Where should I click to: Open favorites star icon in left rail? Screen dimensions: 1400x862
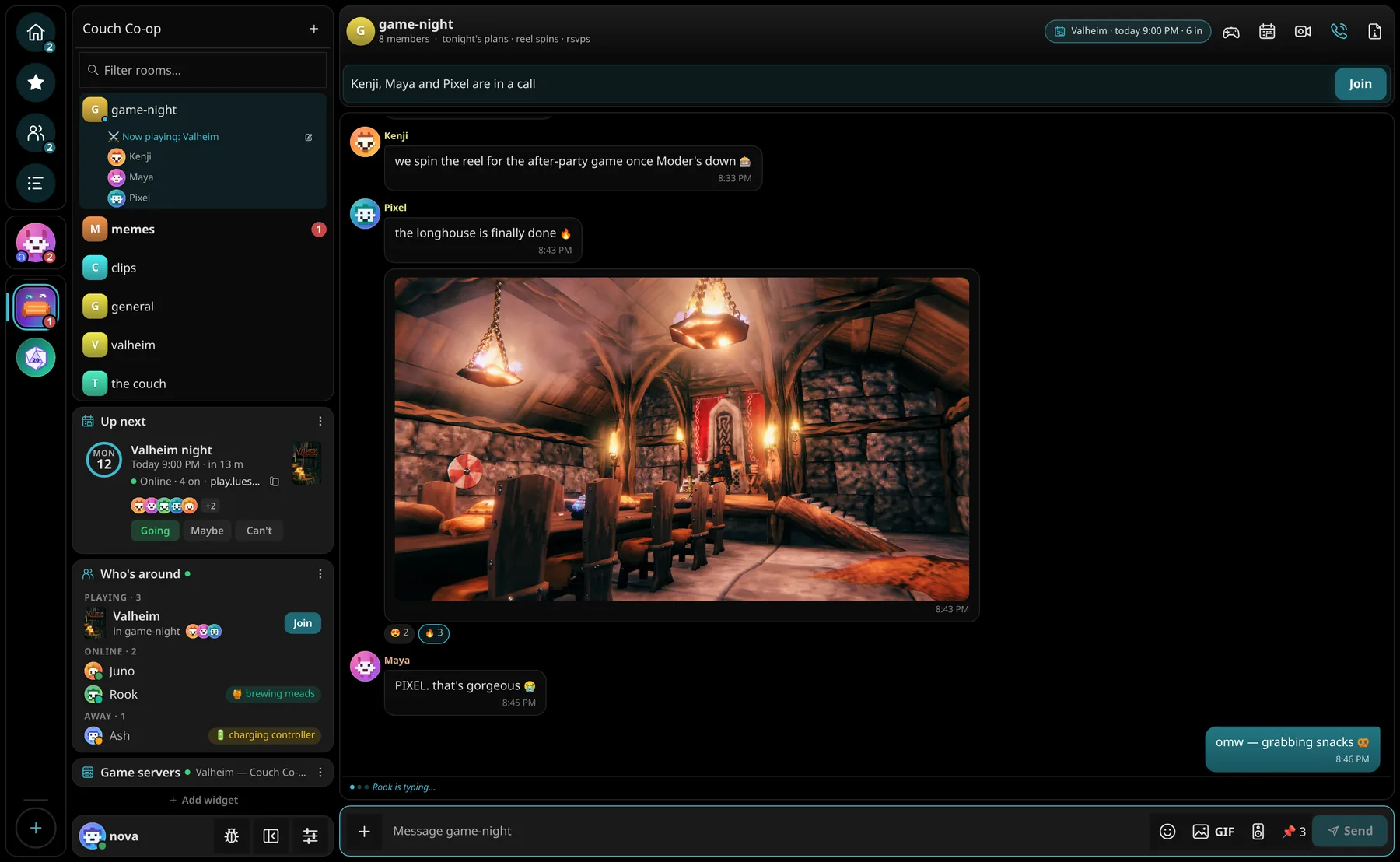(x=36, y=82)
